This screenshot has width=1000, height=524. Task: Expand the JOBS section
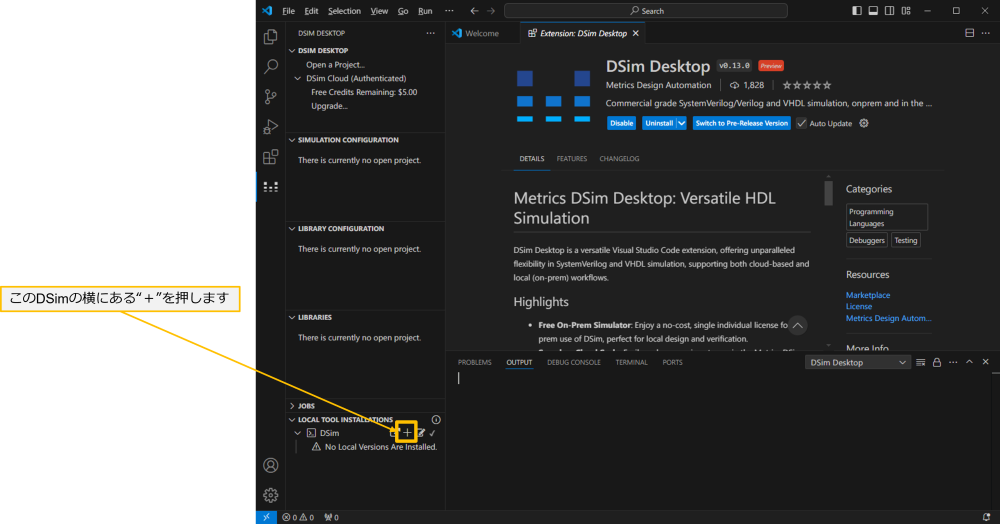click(292, 405)
